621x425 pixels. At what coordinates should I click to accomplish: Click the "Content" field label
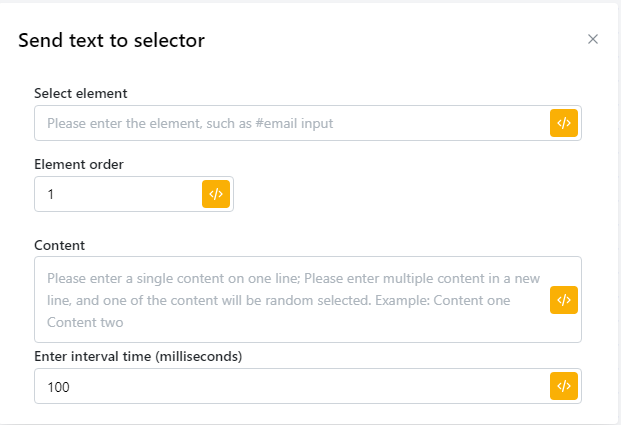point(59,245)
